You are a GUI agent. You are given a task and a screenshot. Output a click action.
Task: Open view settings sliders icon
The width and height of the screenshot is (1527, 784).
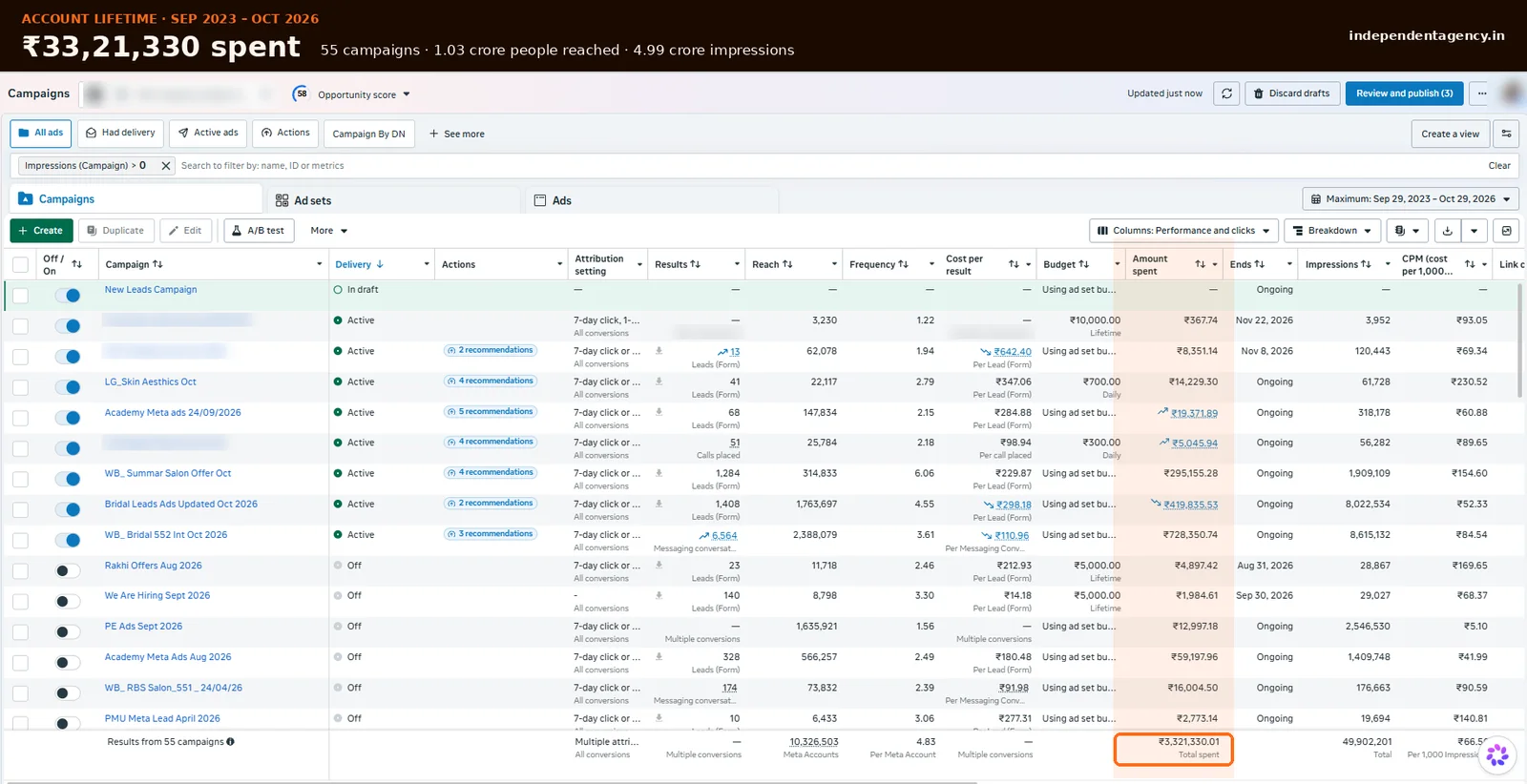pyautogui.click(x=1506, y=134)
